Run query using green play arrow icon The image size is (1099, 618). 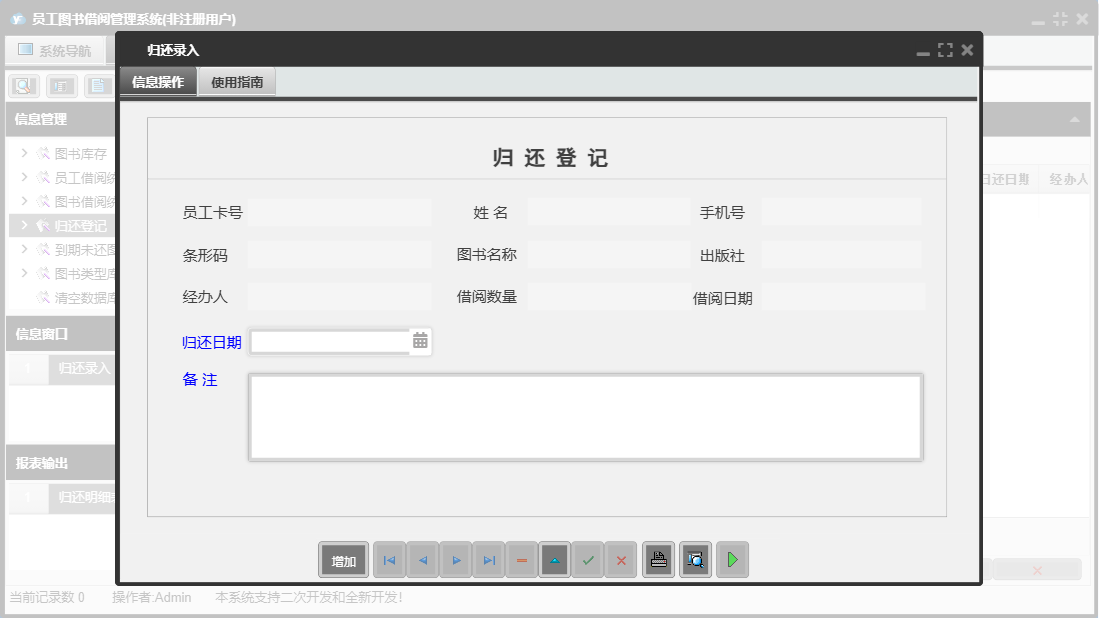[x=732, y=559]
